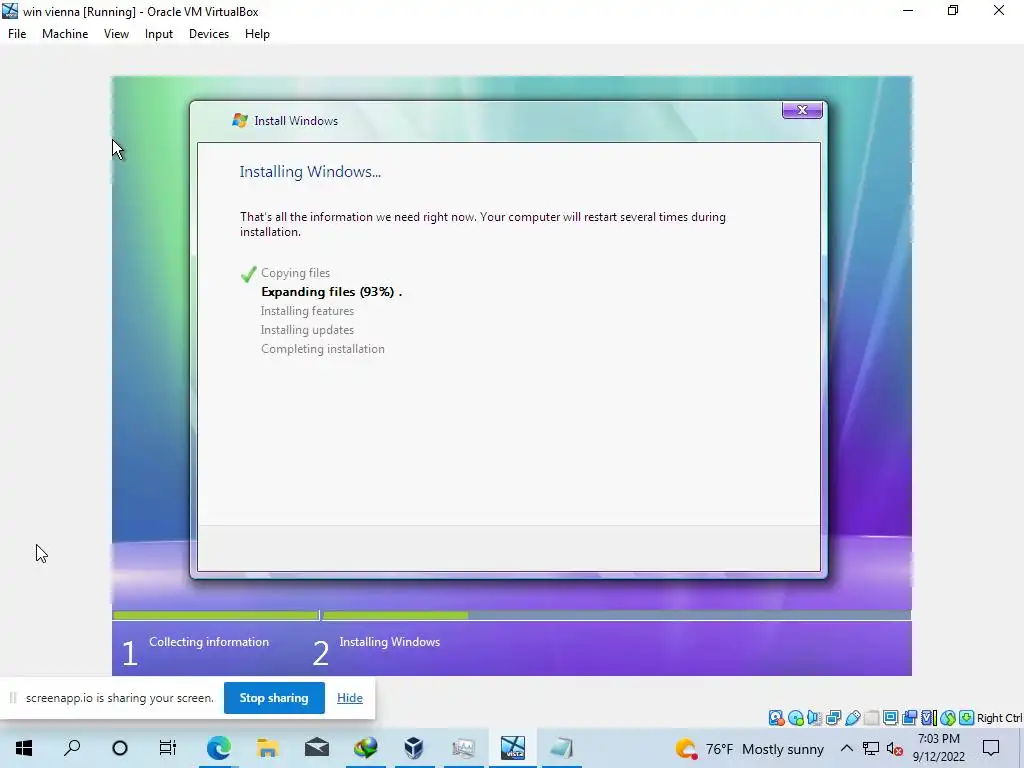Open Mail app from taskbar
This screenshot has width=1024, height=768.
[317, 748]
